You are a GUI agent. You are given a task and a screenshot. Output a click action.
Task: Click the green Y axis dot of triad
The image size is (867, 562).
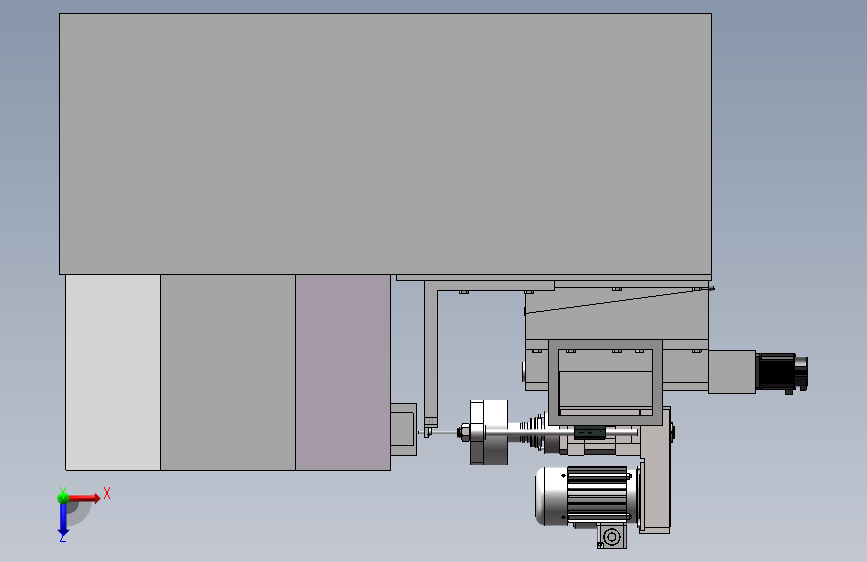point(64,498)
